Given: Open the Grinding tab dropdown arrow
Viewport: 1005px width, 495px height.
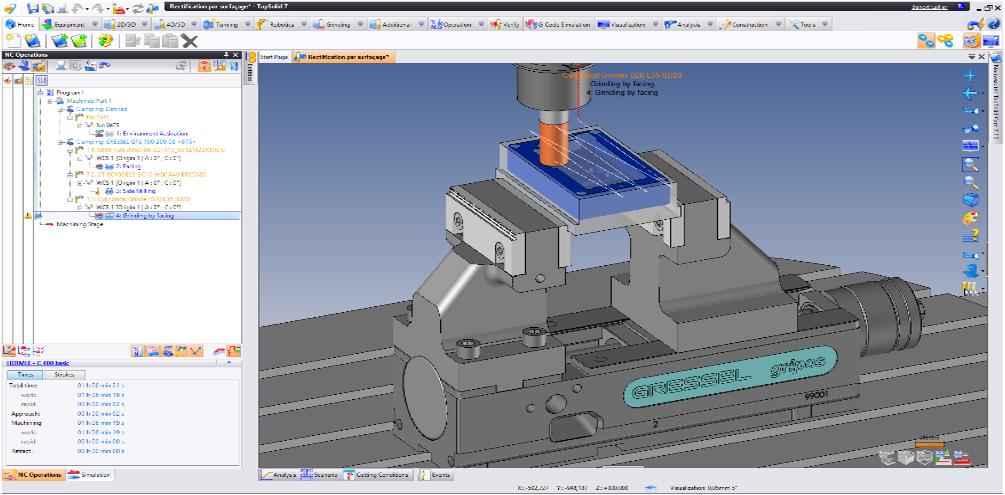Looking at the screenshot, I should [360, 24].
